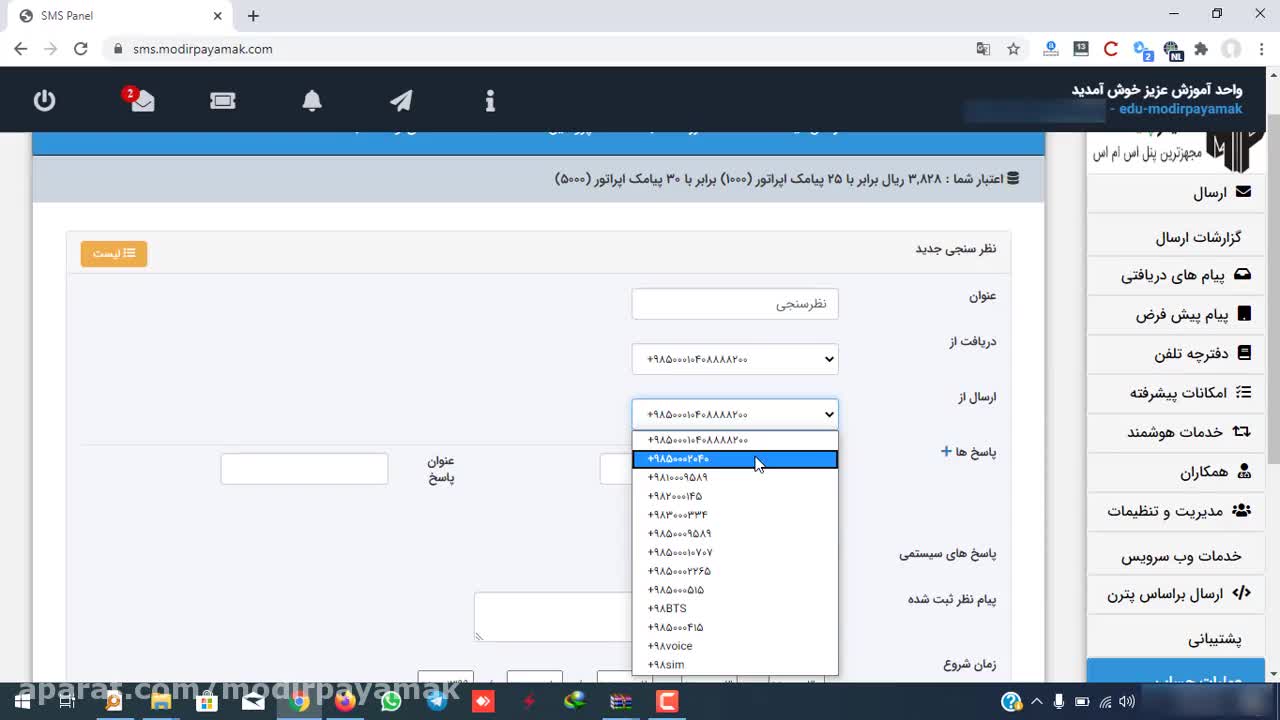Open the دریافت از number dropdown

tap(735, 359)
